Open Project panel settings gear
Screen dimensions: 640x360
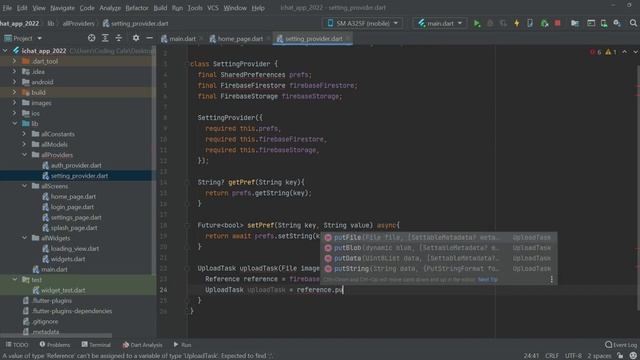136,38
